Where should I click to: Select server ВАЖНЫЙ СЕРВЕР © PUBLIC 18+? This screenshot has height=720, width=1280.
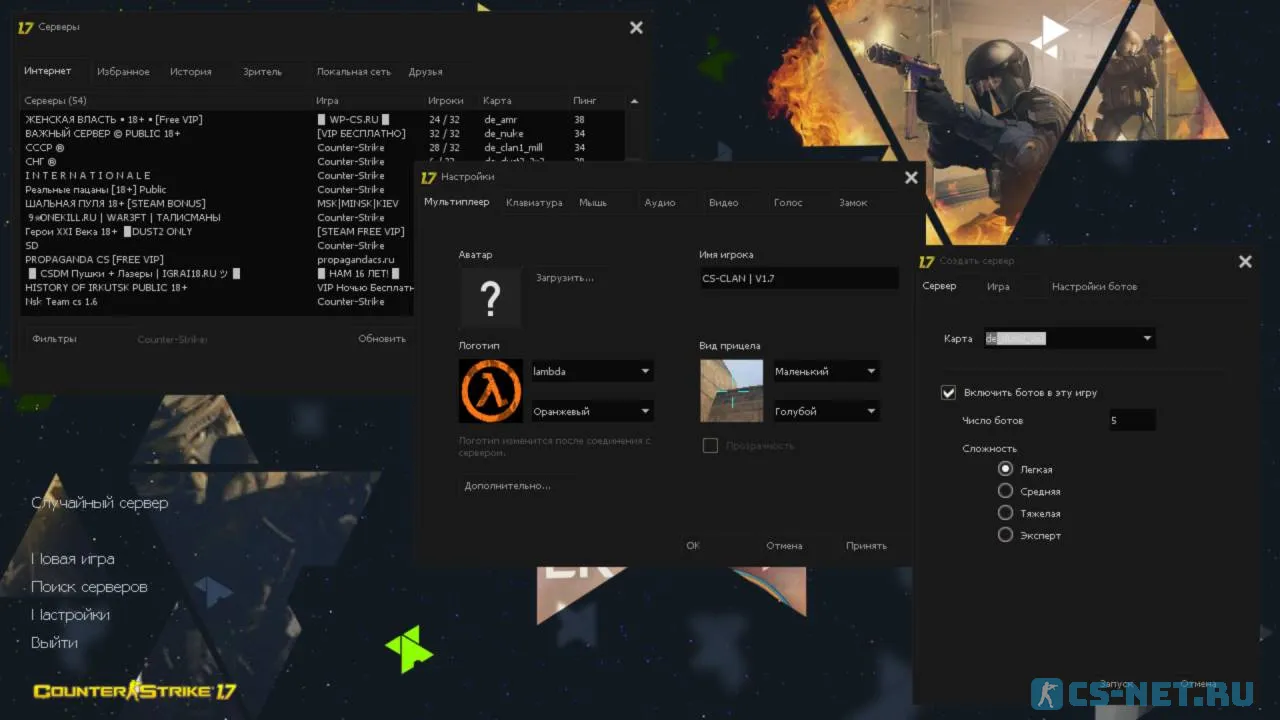click(x=323, y=134)
